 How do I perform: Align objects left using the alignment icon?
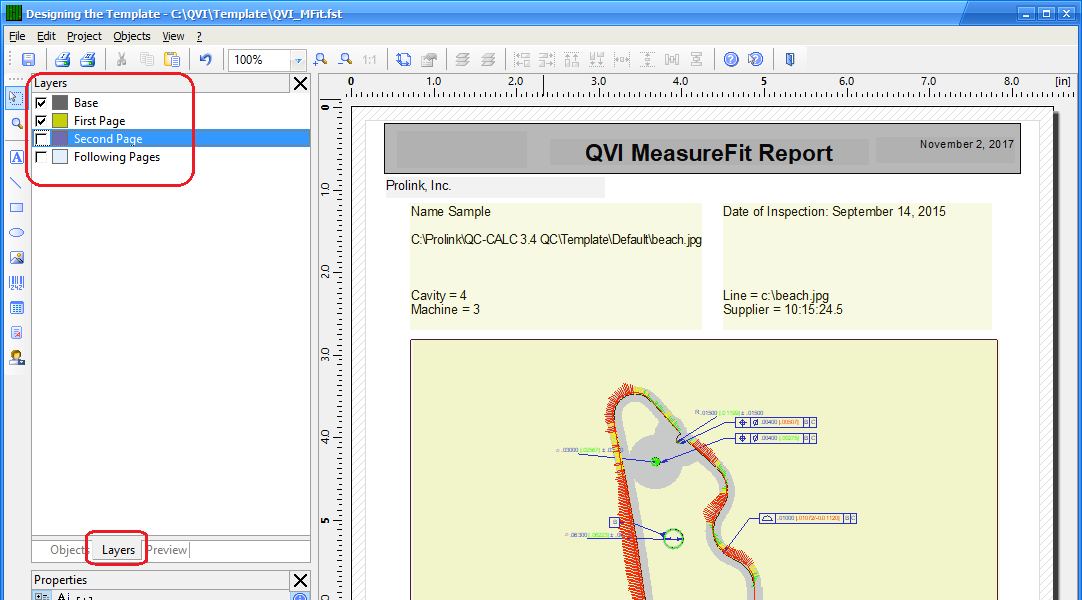click(x=522, y=60)
